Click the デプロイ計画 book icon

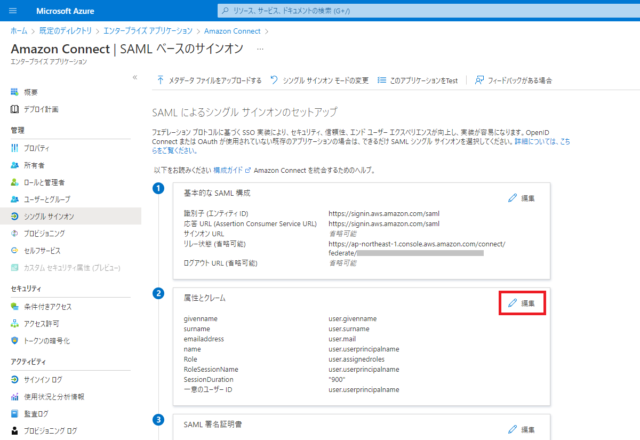tap(15, 109)
